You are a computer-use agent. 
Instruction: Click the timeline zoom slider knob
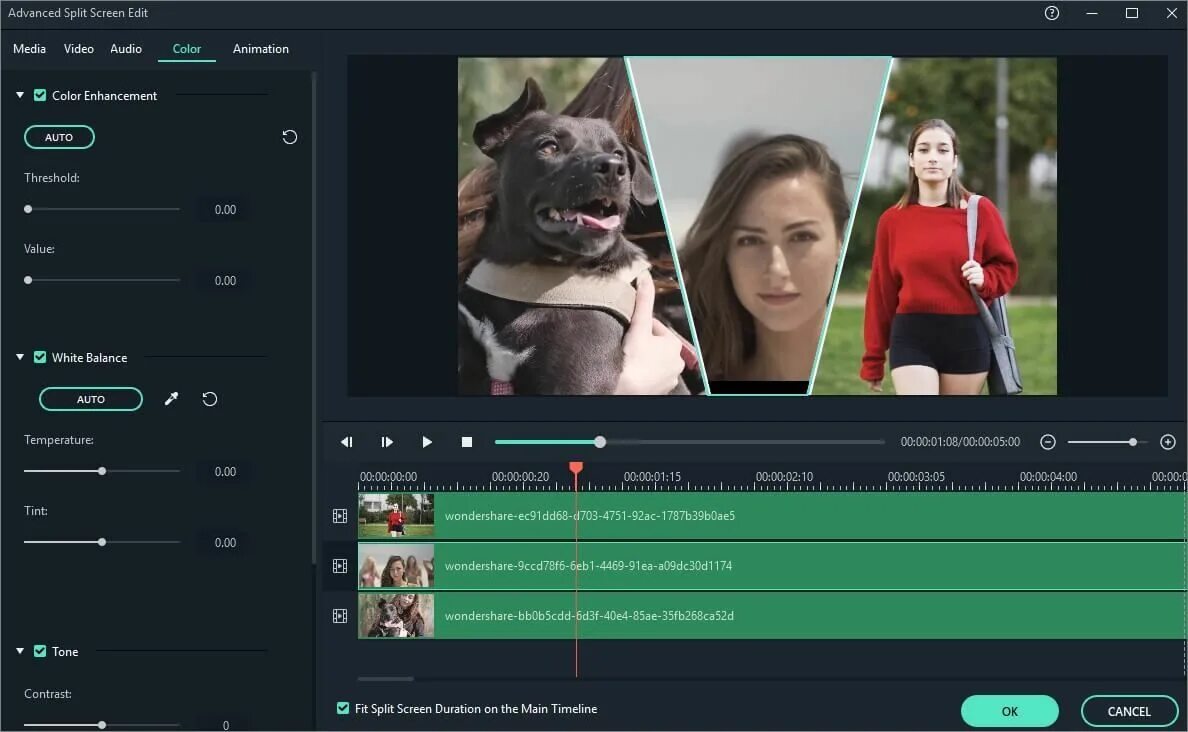[1133, 442]
